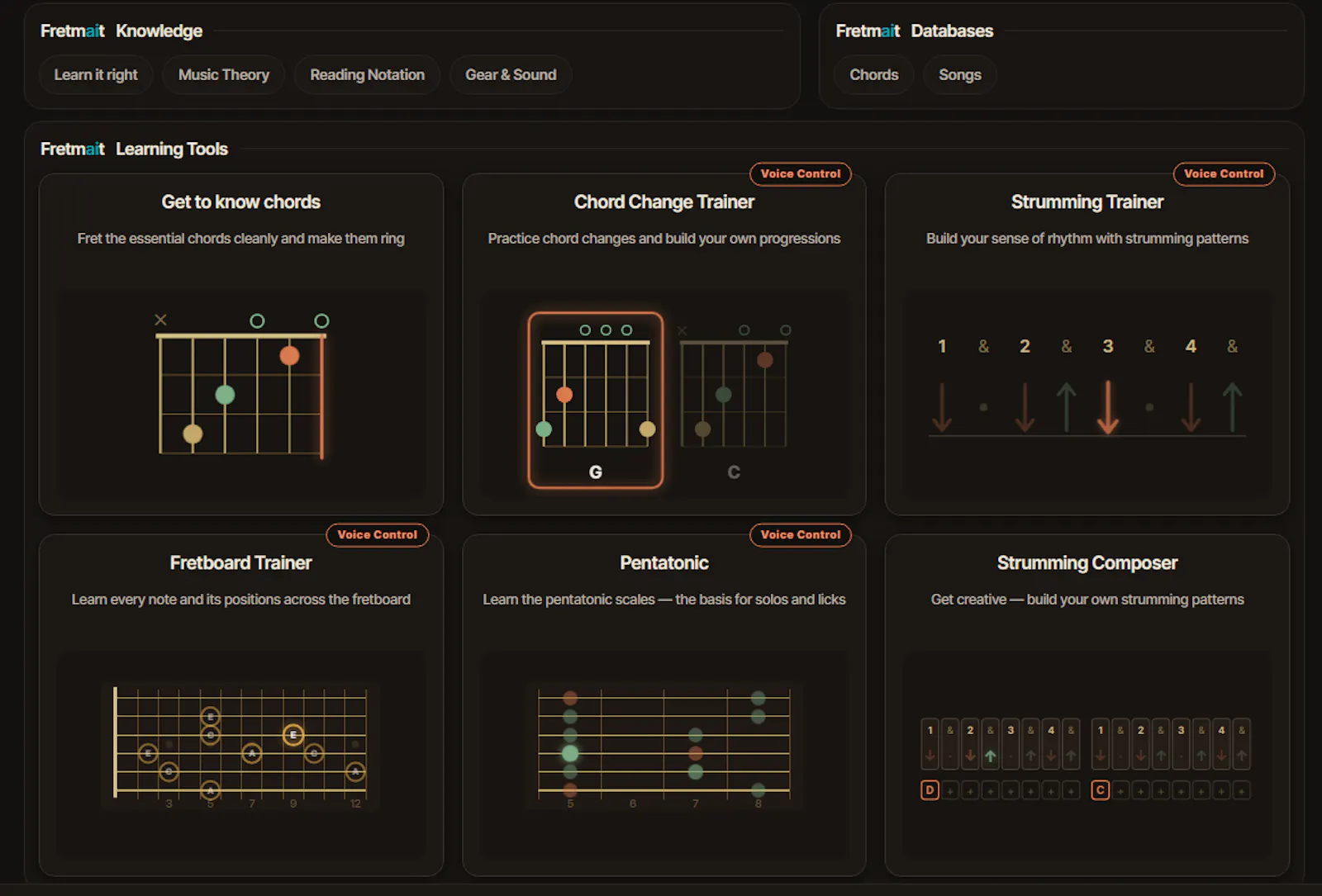Open the Songs database
Image resolution: width=1322 pixels, height=896 pixels.
pos(959,75)
